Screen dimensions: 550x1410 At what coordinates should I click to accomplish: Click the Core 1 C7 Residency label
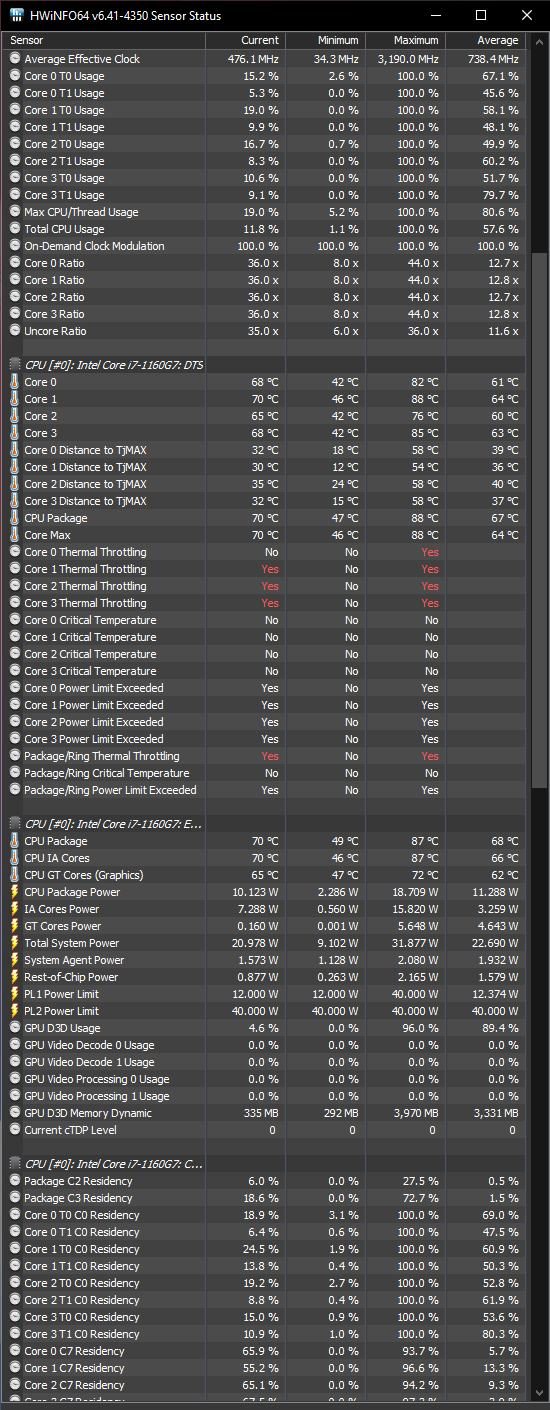point(74,1368)
